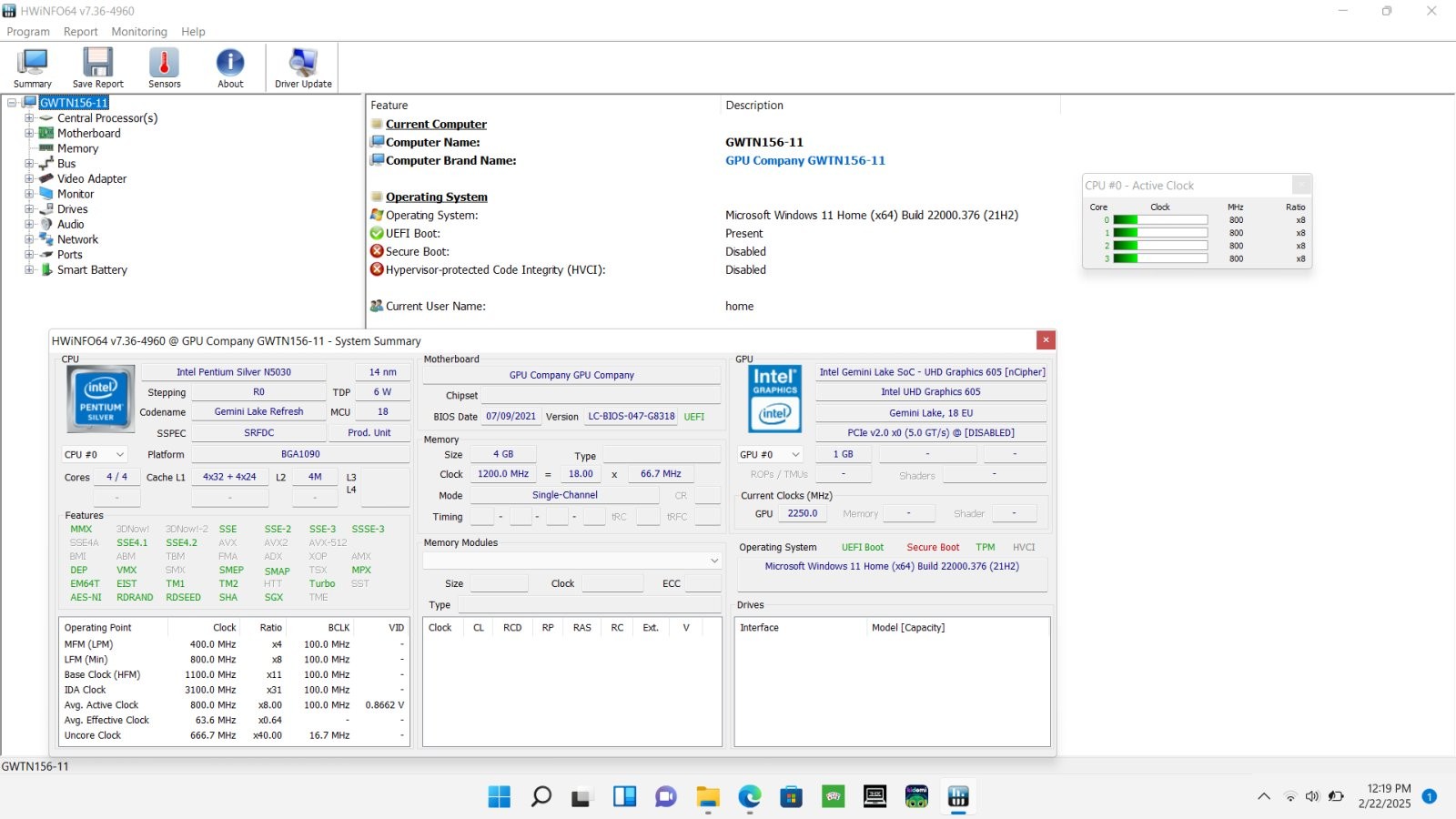Launch the Driver Update tool
Image resolution: width=1456 pixels, height=819 pixels.
pos(303,68)
